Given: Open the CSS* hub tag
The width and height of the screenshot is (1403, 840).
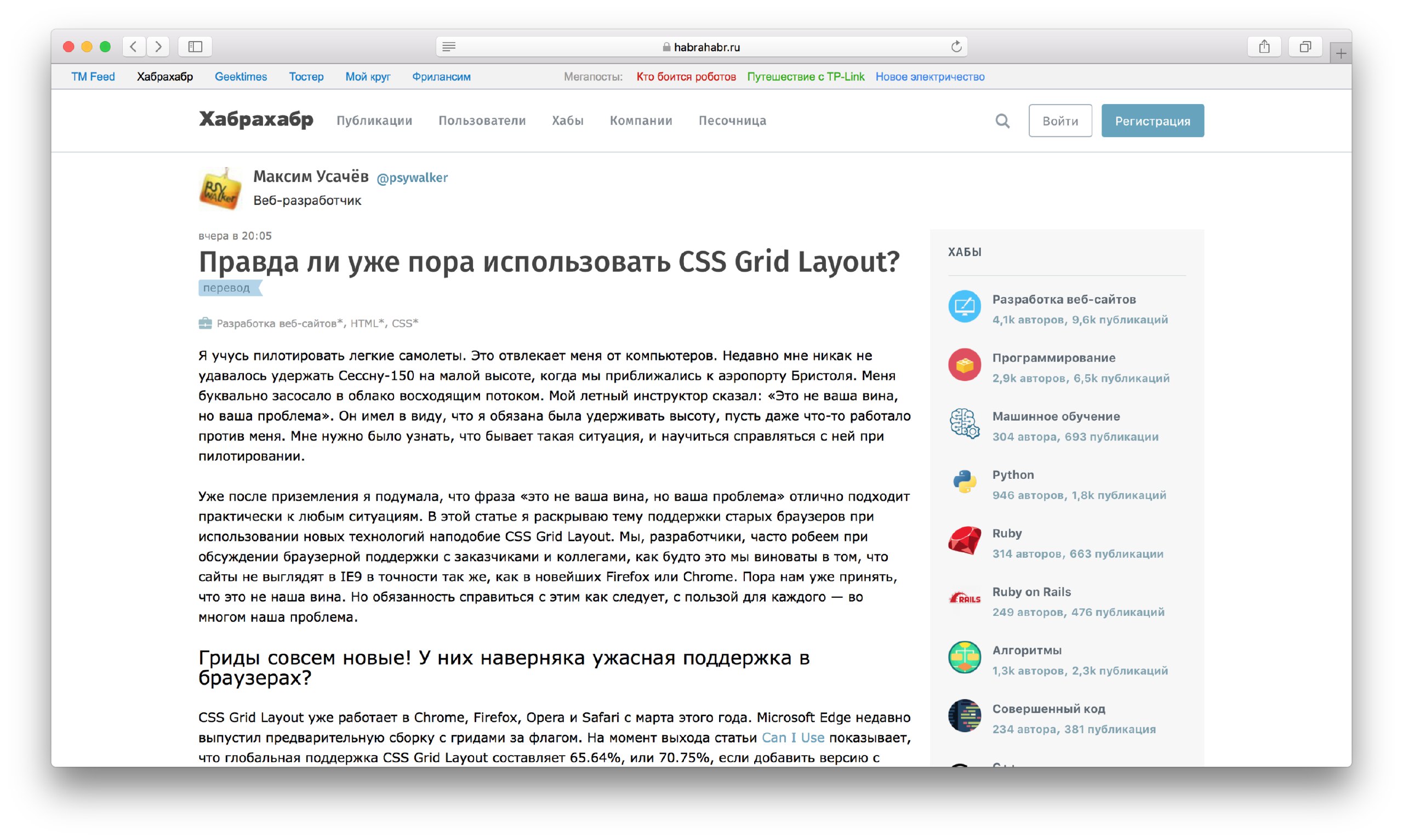Looking at the screenshot, I should coord(404,323).
